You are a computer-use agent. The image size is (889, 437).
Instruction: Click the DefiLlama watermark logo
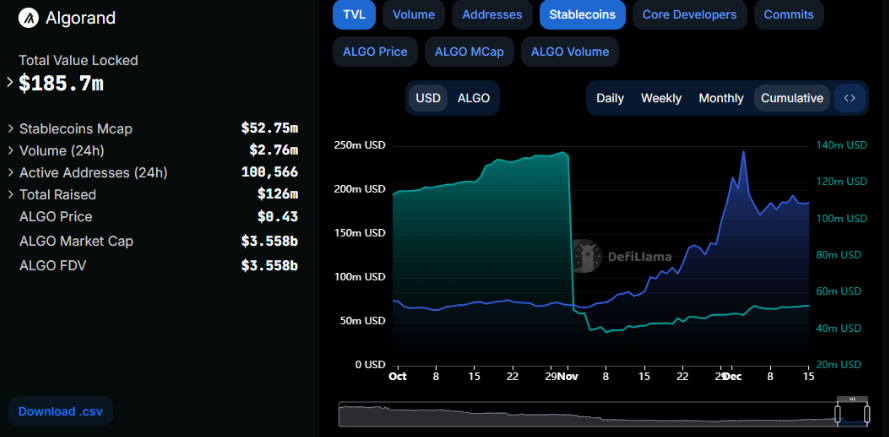pos(587,256)
